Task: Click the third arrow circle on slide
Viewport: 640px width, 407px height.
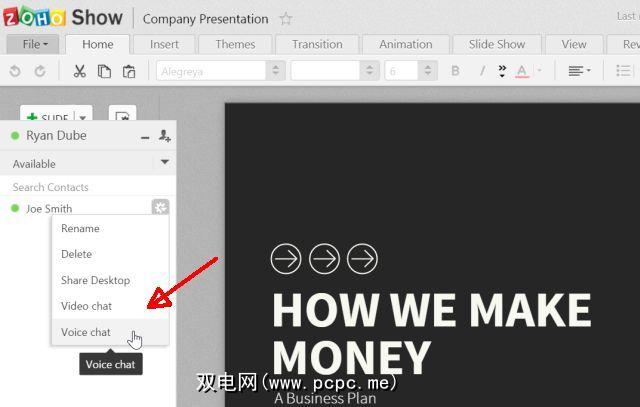Action: pos(362,259)
